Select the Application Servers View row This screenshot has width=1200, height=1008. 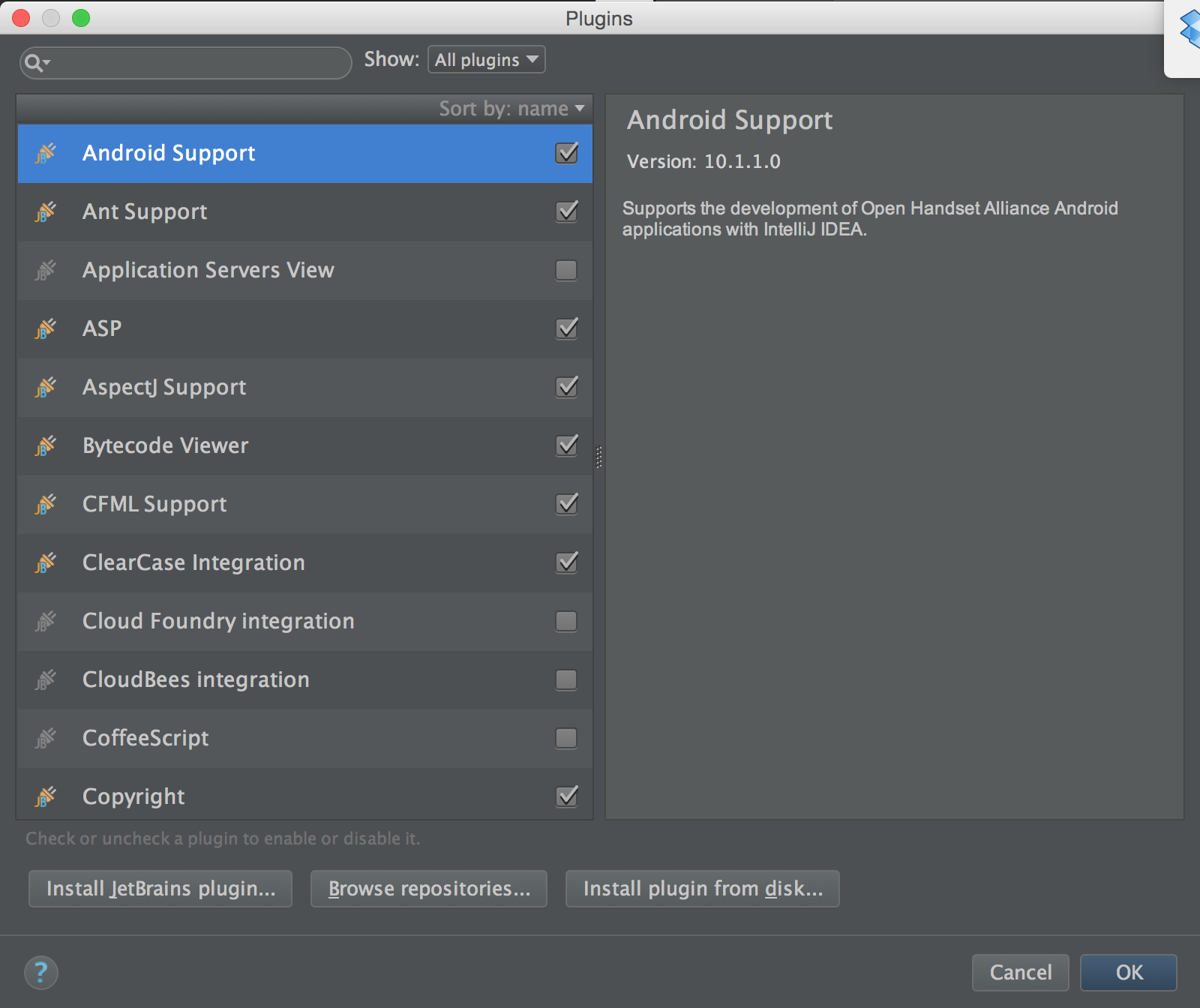point(304,270)
